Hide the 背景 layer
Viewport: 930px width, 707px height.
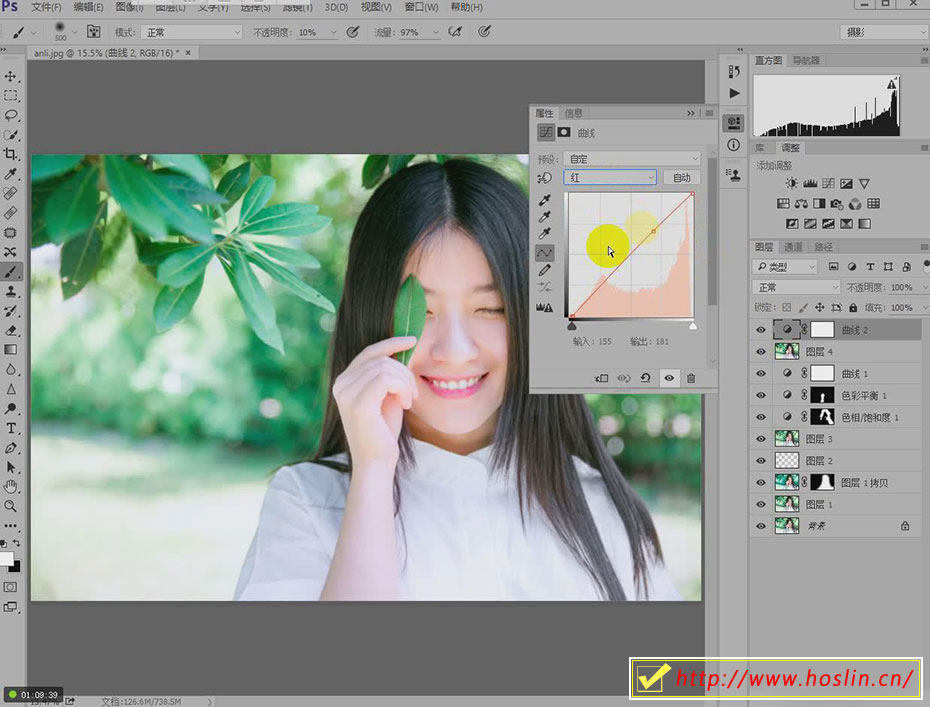pyautogui.click(x=761, y=526)
